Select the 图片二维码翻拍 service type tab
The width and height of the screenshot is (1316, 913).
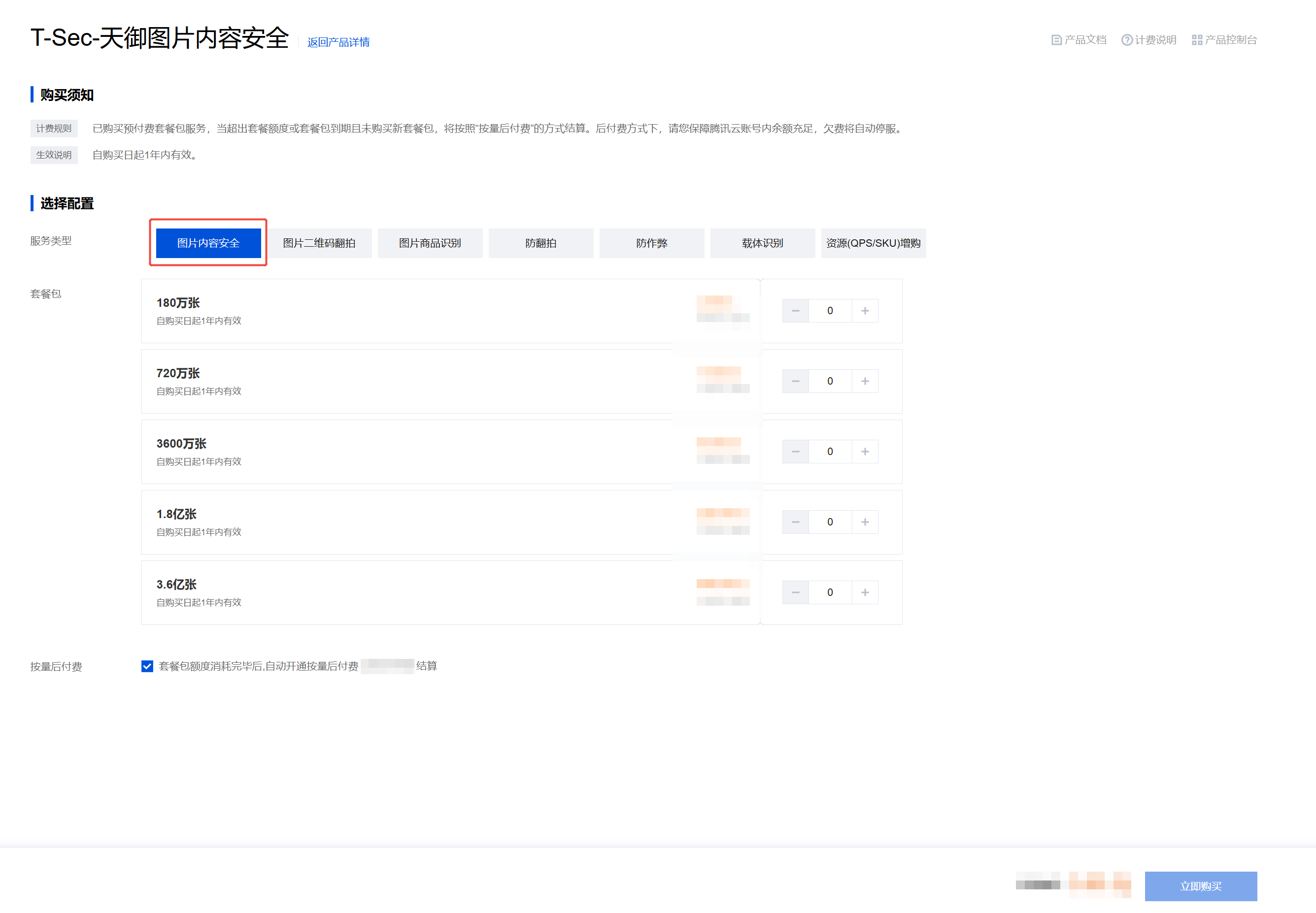(x=319, y=243)
